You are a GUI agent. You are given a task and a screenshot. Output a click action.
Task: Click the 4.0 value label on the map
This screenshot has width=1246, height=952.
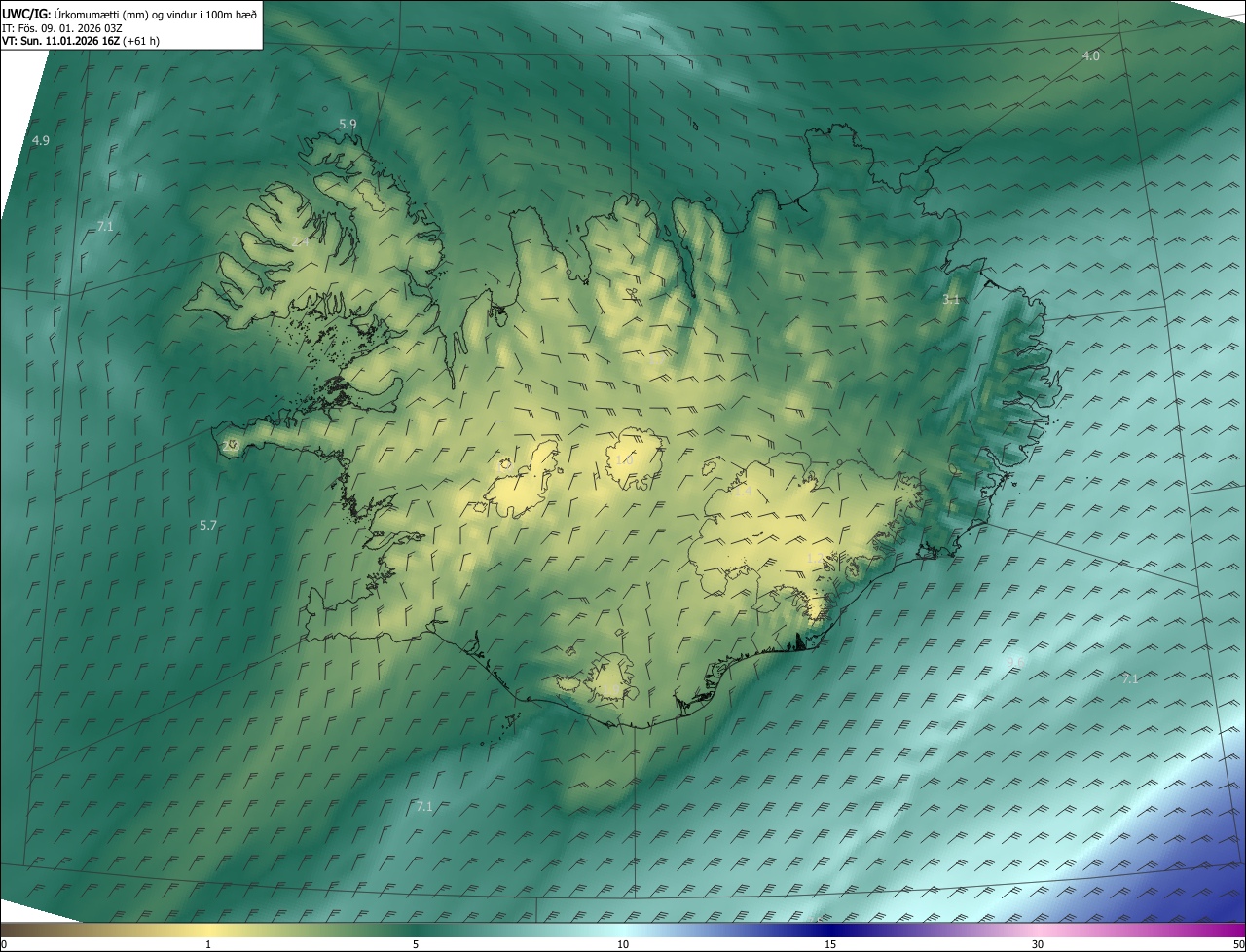coord(1091,56)
